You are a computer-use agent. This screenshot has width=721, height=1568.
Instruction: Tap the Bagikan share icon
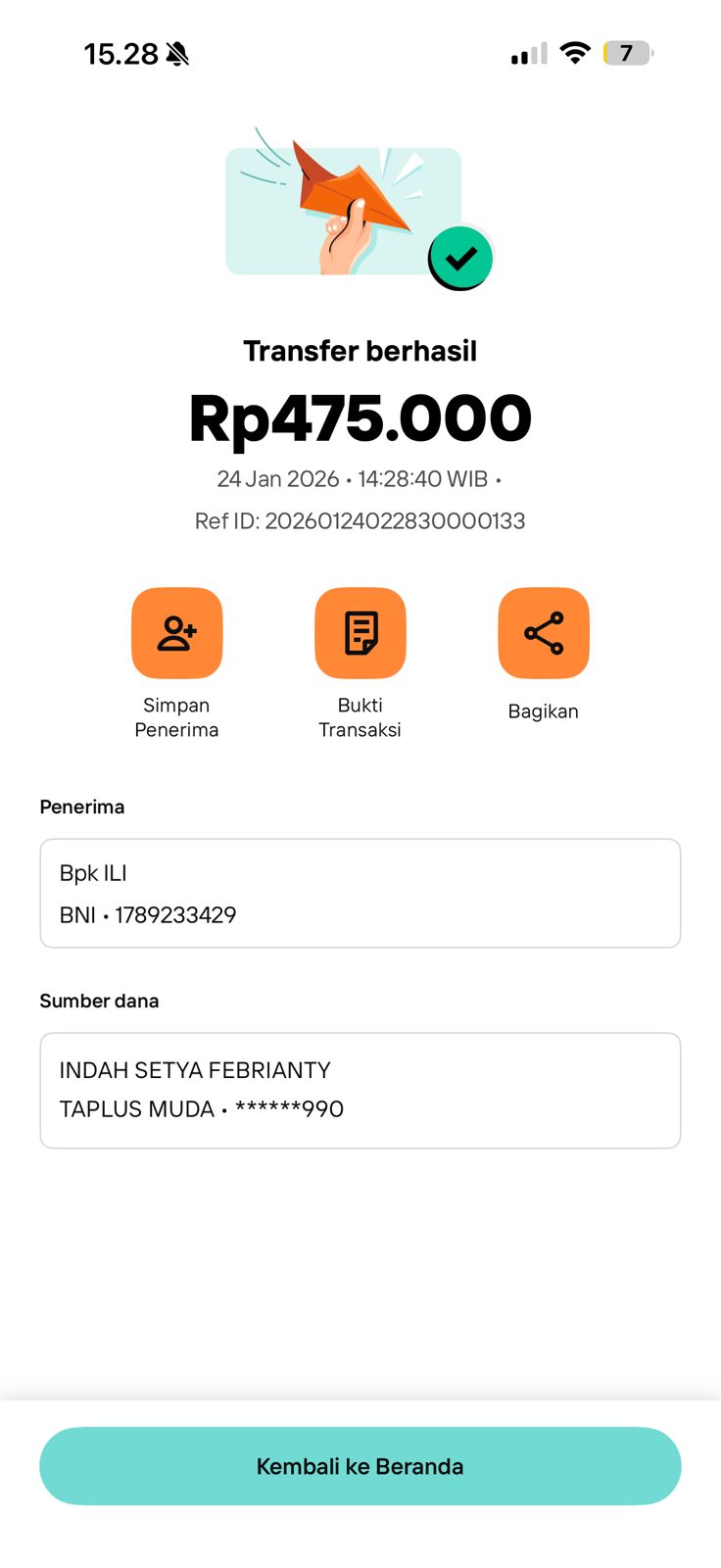pyautogui.click(x=544, y=633)
